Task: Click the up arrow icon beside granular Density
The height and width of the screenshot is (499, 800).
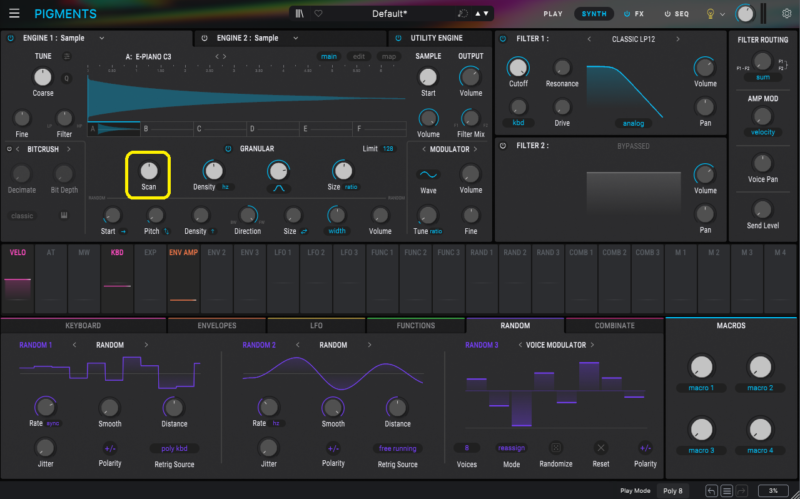Action: click(213, 231)
